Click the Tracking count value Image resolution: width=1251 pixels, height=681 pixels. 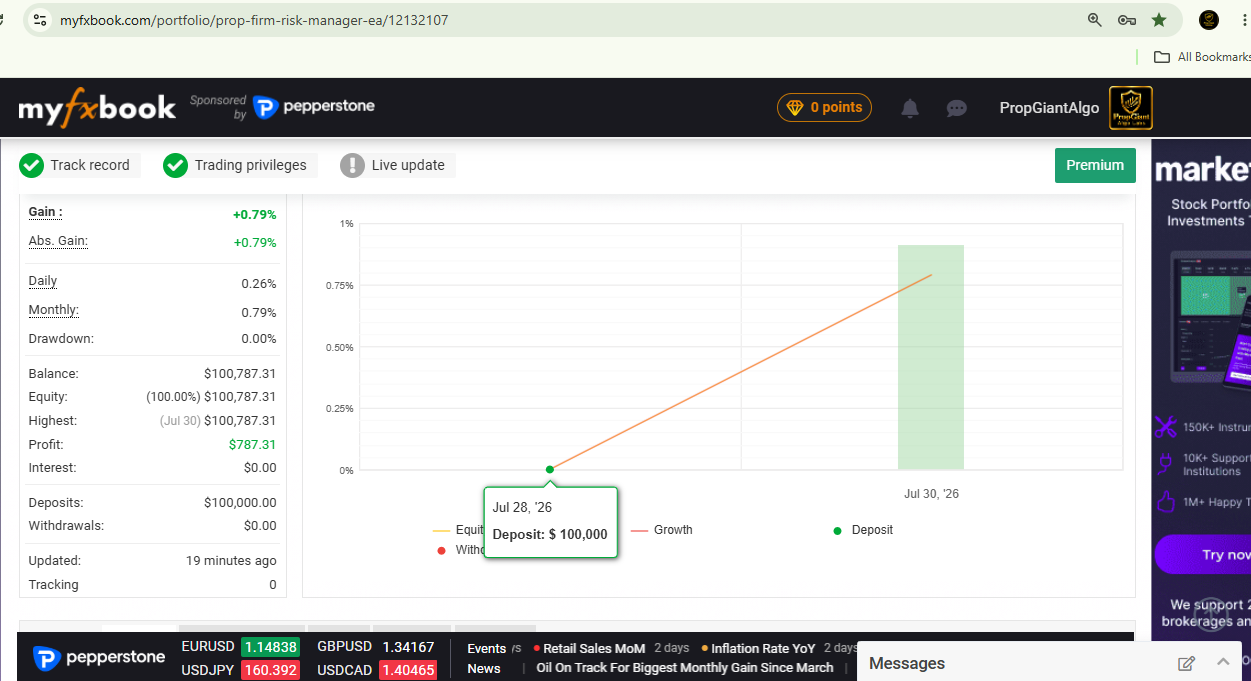(x=273, y=585)
